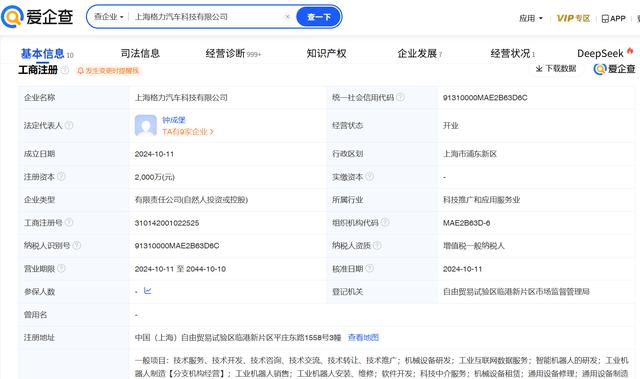
Task: Click the Aiqicha logo icon
Action: coord(12,17)
